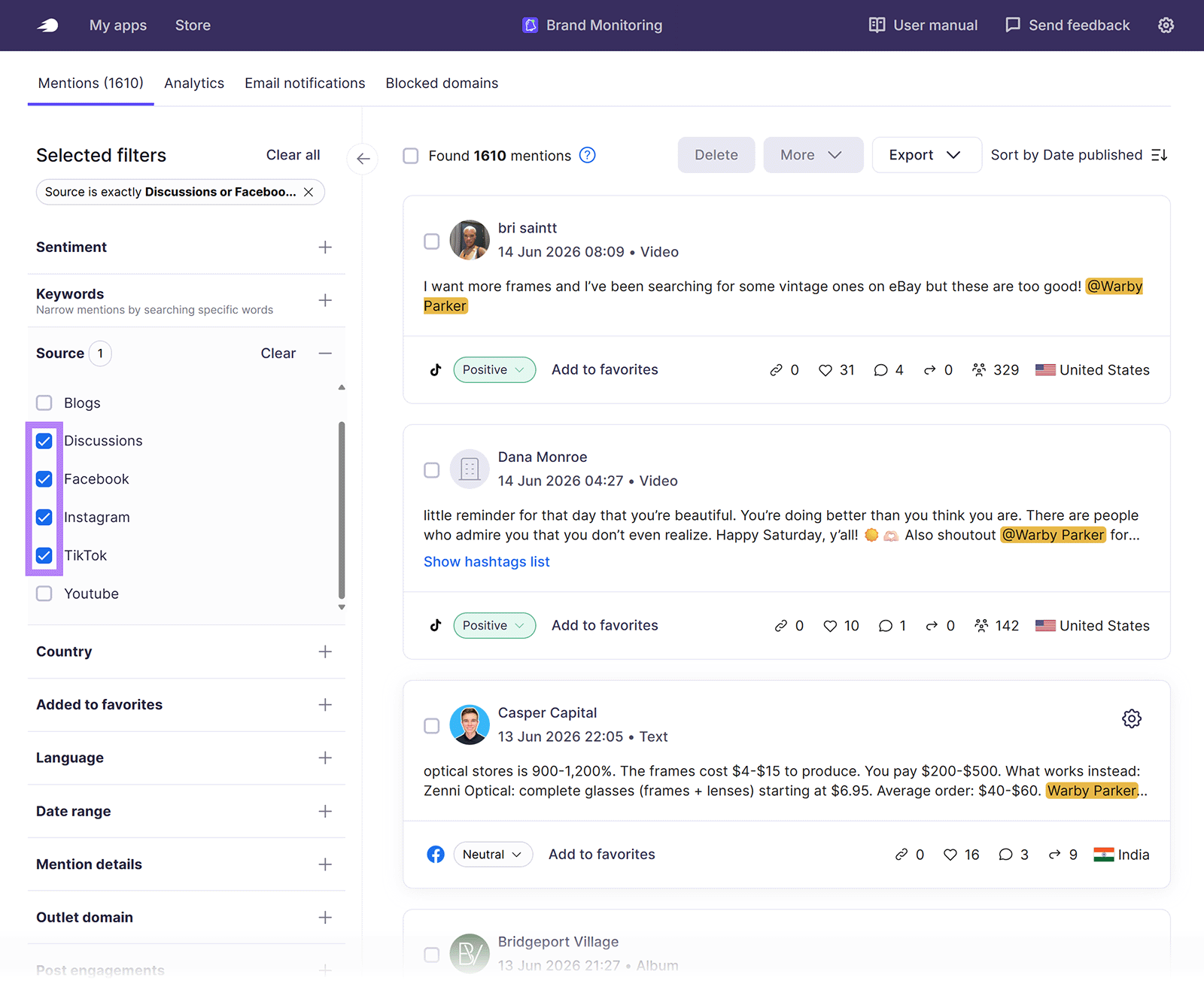
Task: Expand the Country filter section
Action: pos(325,651)
